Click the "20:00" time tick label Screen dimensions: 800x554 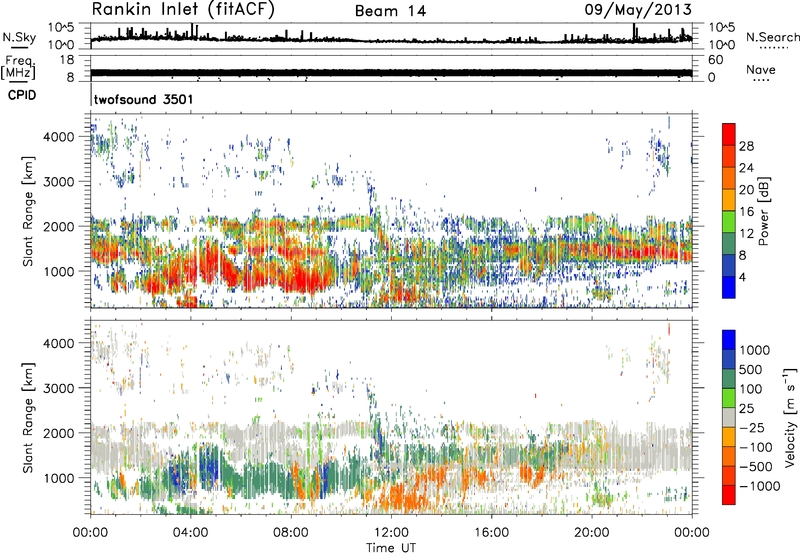[x=591, y=533]
